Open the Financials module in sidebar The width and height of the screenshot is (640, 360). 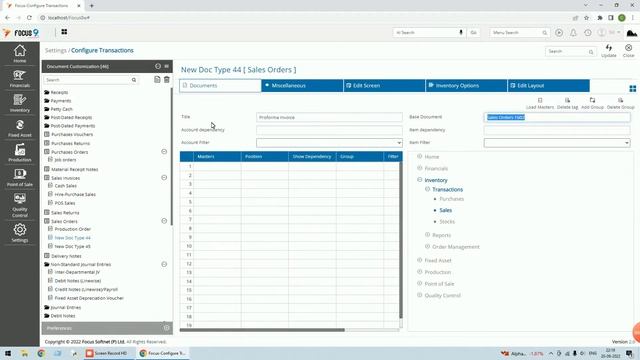(x=20, y=79)
